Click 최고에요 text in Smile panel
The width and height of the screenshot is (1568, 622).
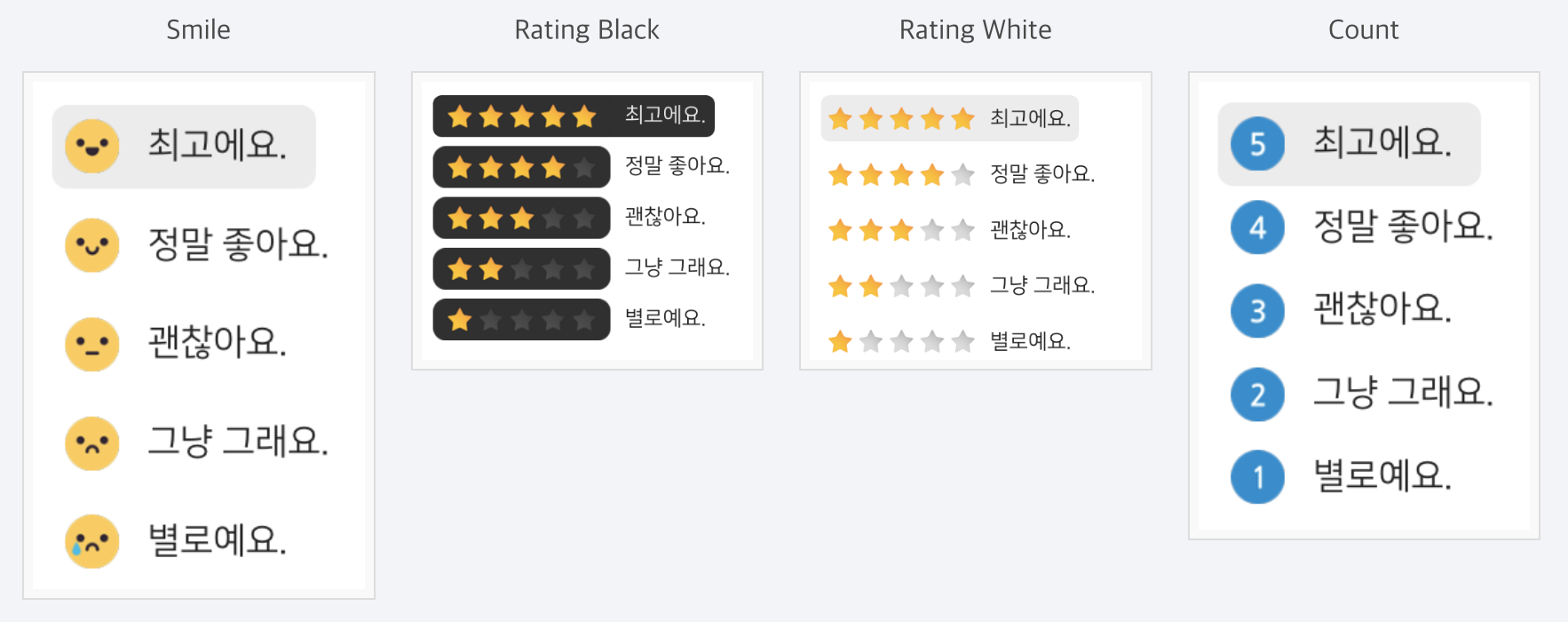pyautogui.click(x=218, y=145)
